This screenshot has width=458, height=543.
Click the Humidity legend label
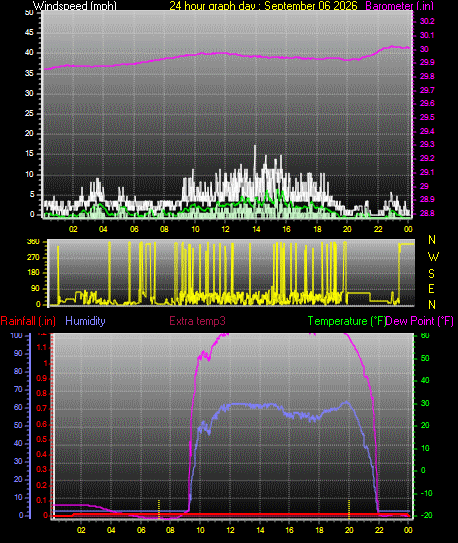point(85,321)
